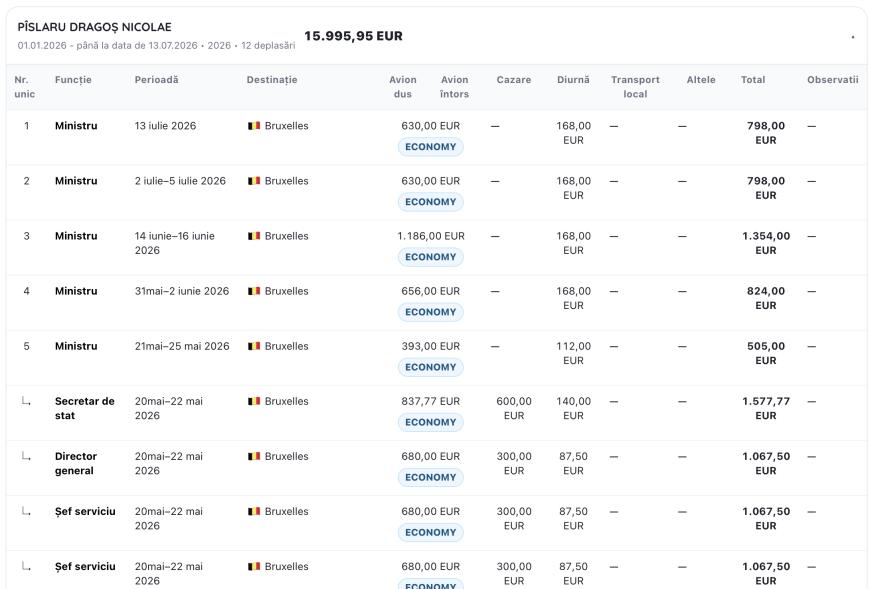Click the Diurnă value 112,00 EUR
Screen dimensions: 870x589
click(573, 353)
